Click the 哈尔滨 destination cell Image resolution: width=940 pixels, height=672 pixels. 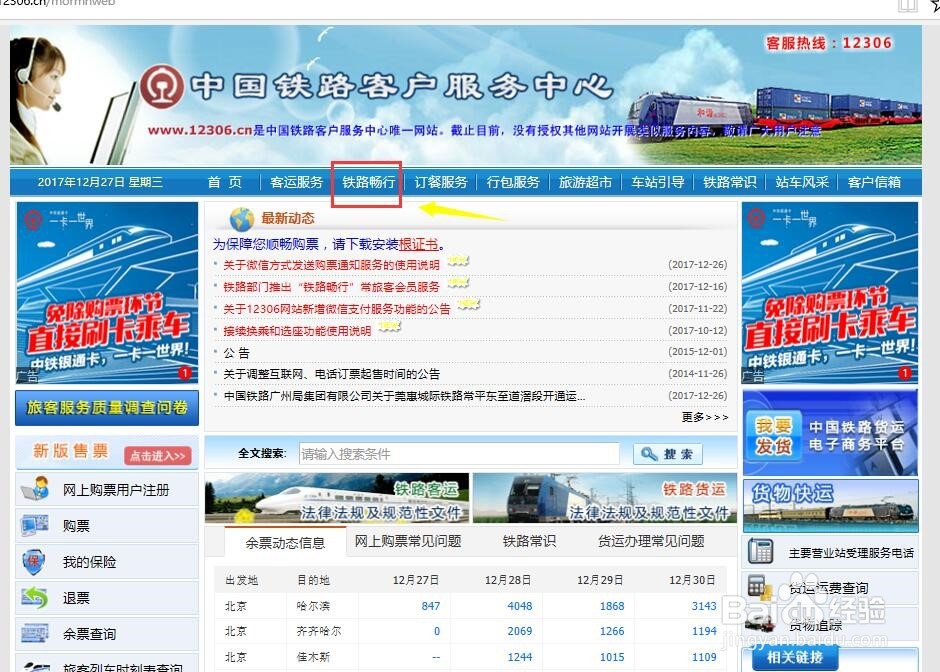point(313,606)
